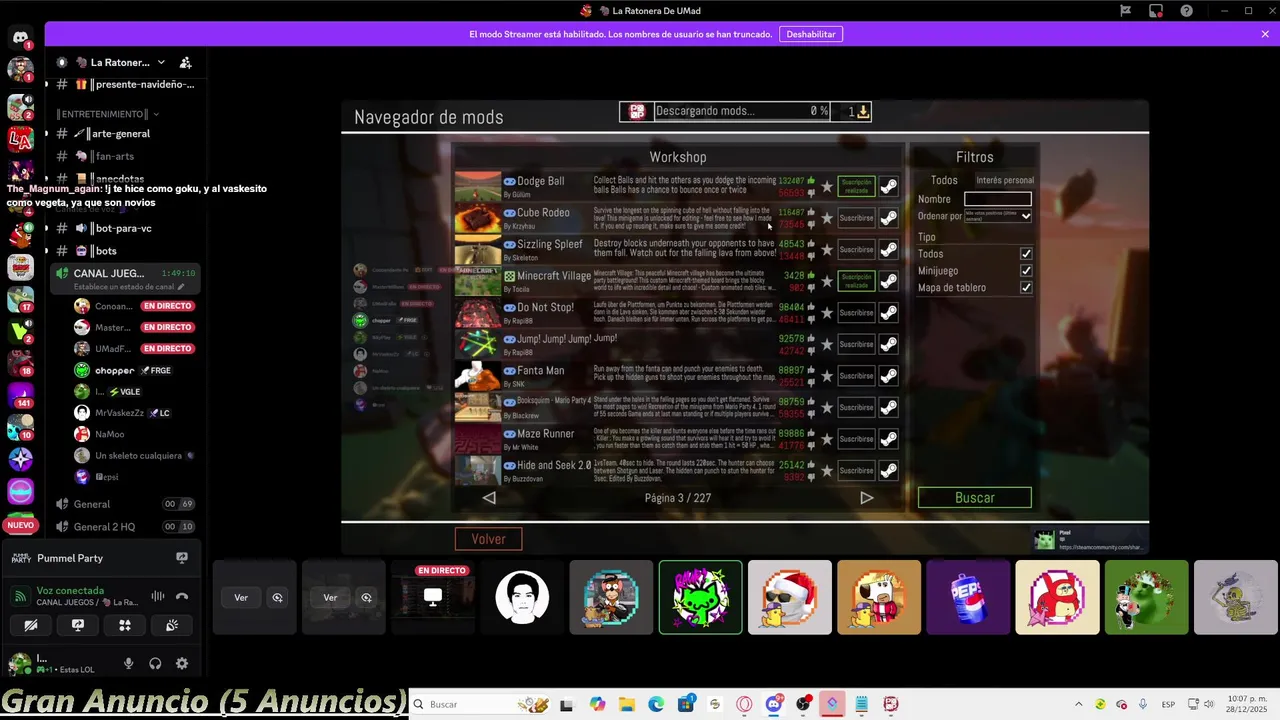Image resolution: width=1280 pixels, height=720 pixels.
Task: Mute microphone in Discord user panel
Action: 128,663
